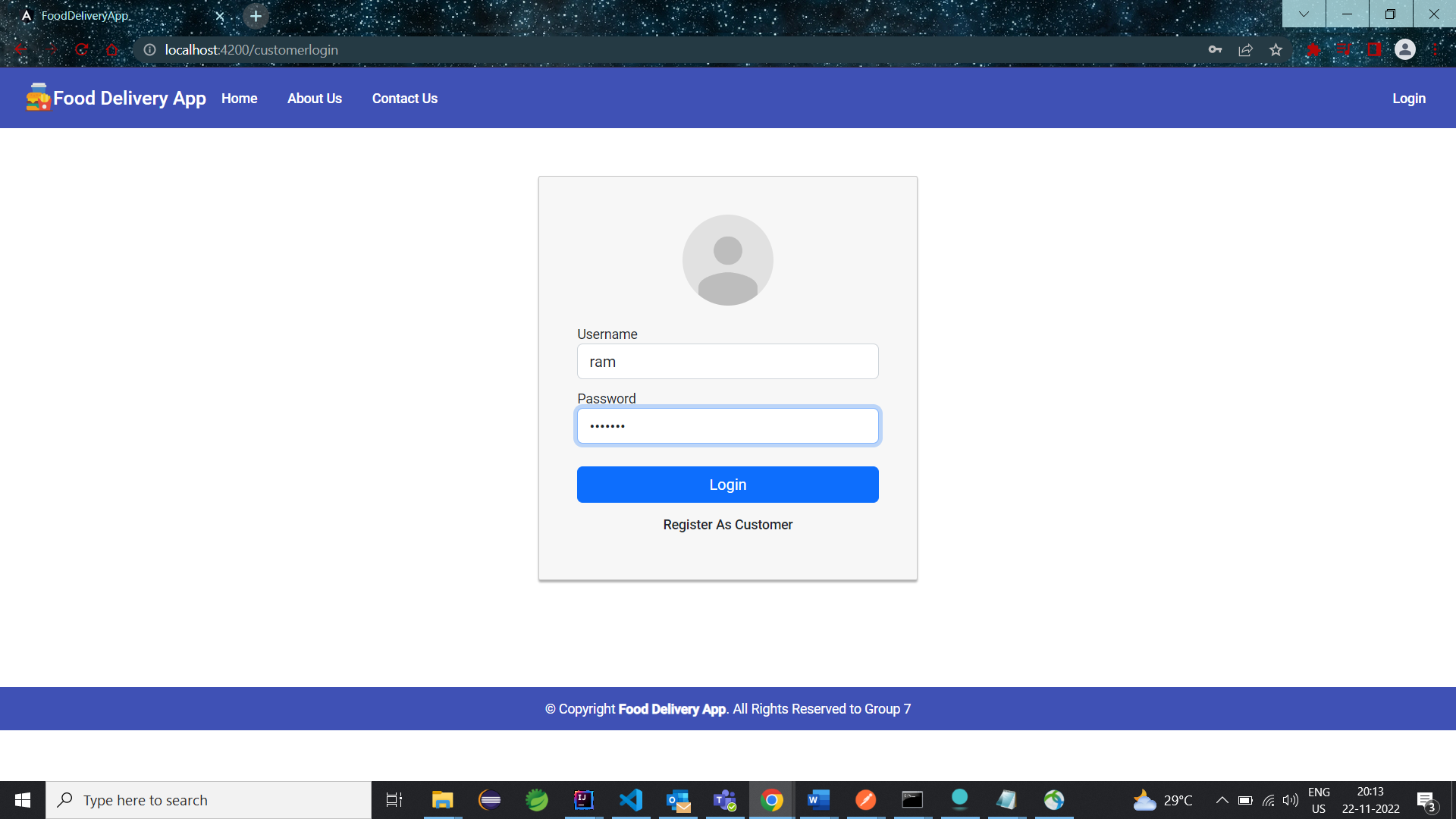Screen dimensions: 1456x819
Task: Click Register As Customer link
Action: [727, 525]
